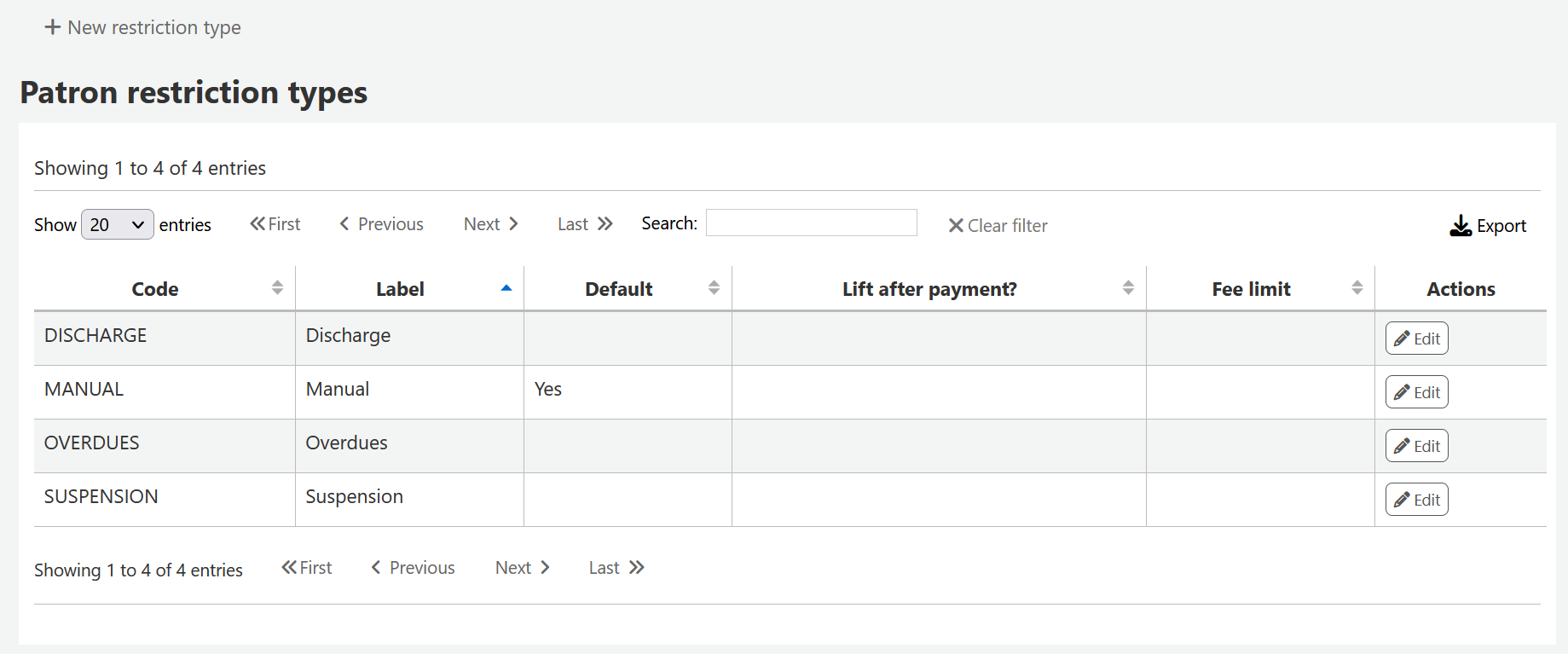Go to Last page in top pagination
Image resolution: width=1568 pixels, height=654 pixels.
pos(585,224)
